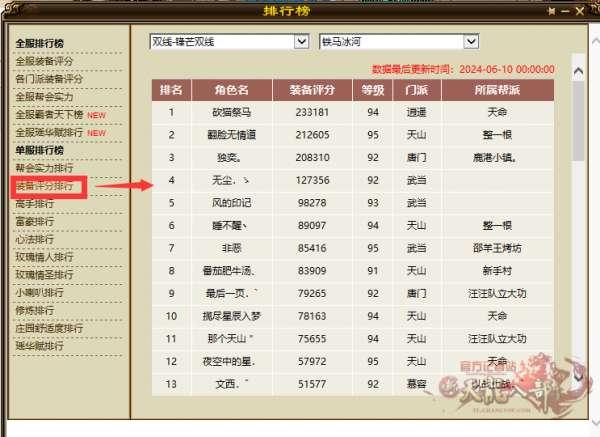
Task: Open 玫瑰情人排行 ranking list
Action: [x=44, y=257]
